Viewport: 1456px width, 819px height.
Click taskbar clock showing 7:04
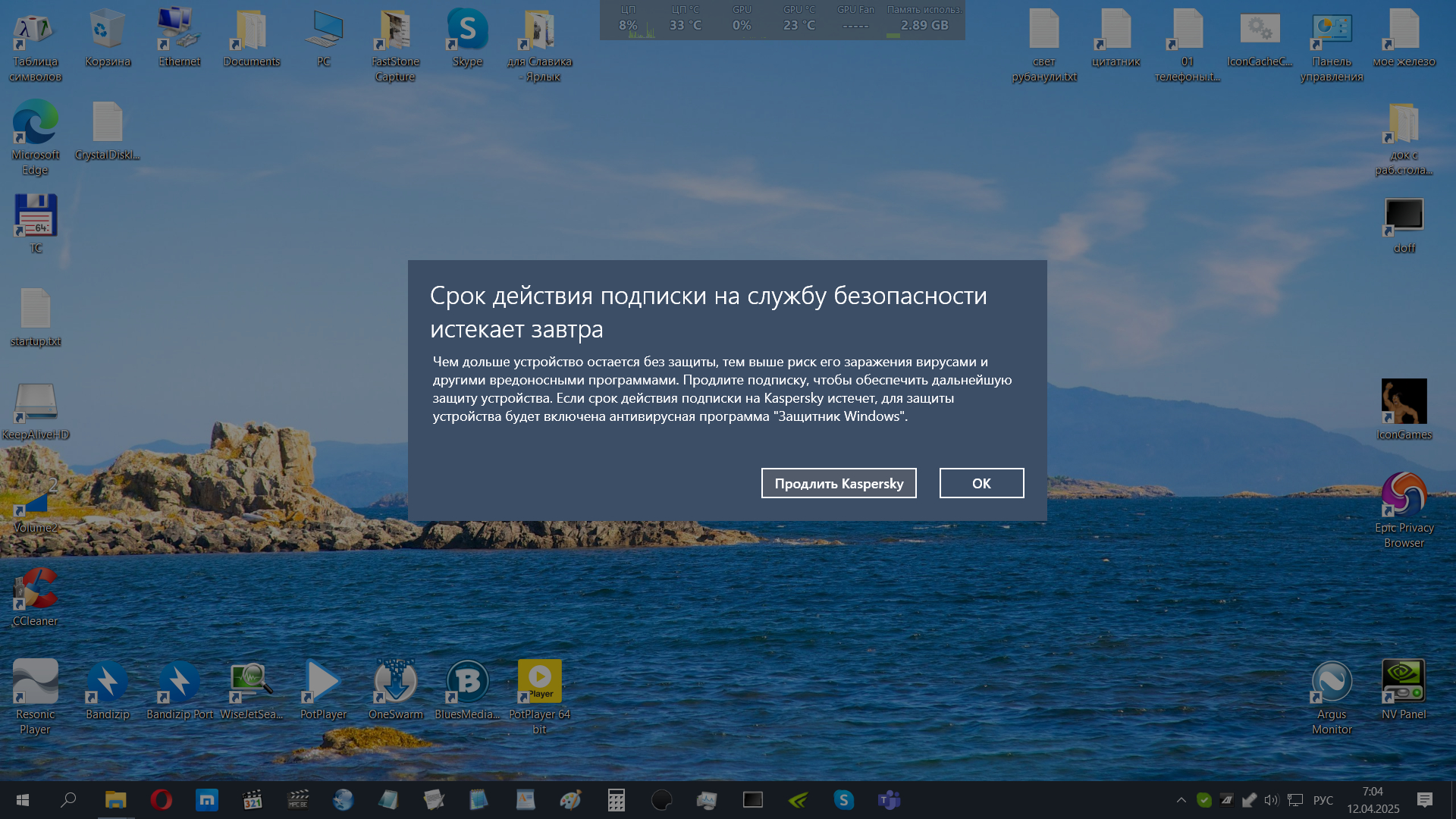pos(1373,799)
